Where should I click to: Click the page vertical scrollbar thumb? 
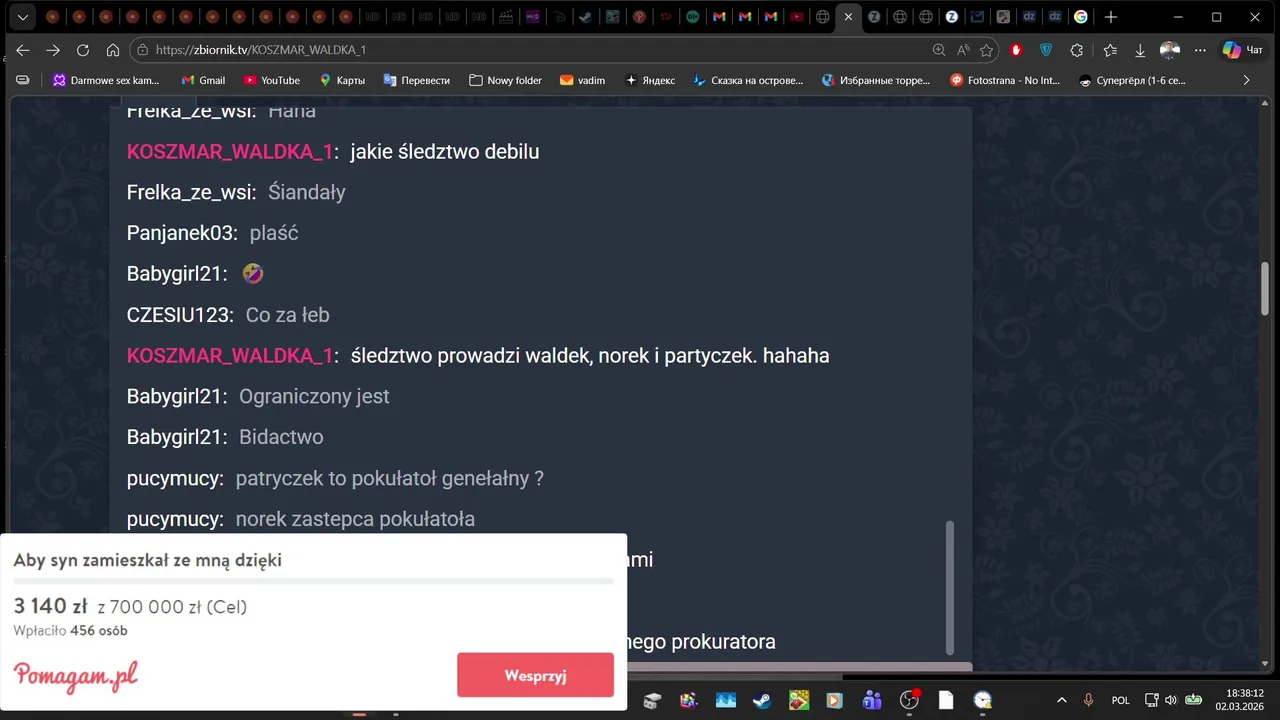click(1265, 289)
